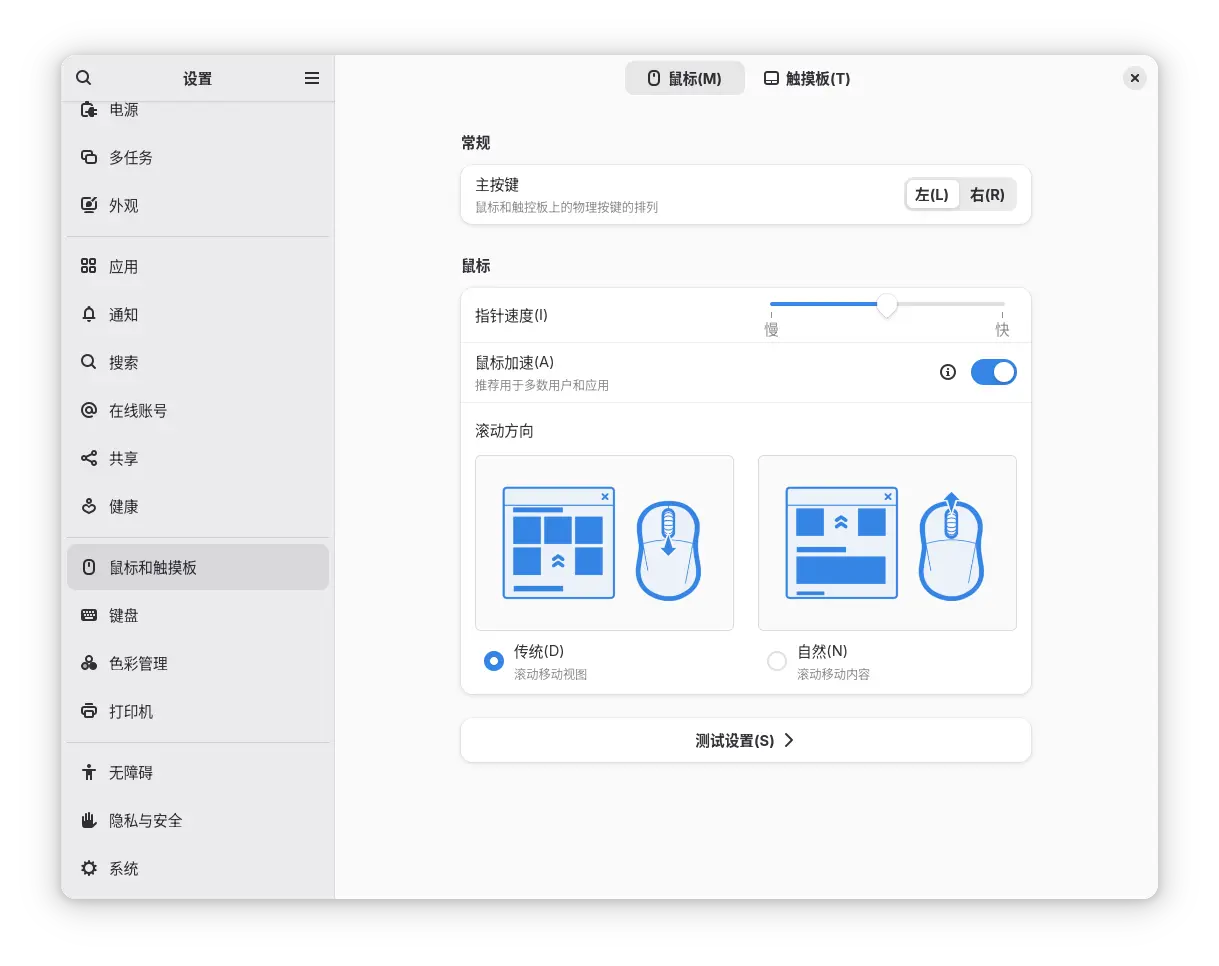Choose 传统 traditional scrolling radio button
1219x966 pixels.
click(x=494, y=661)
